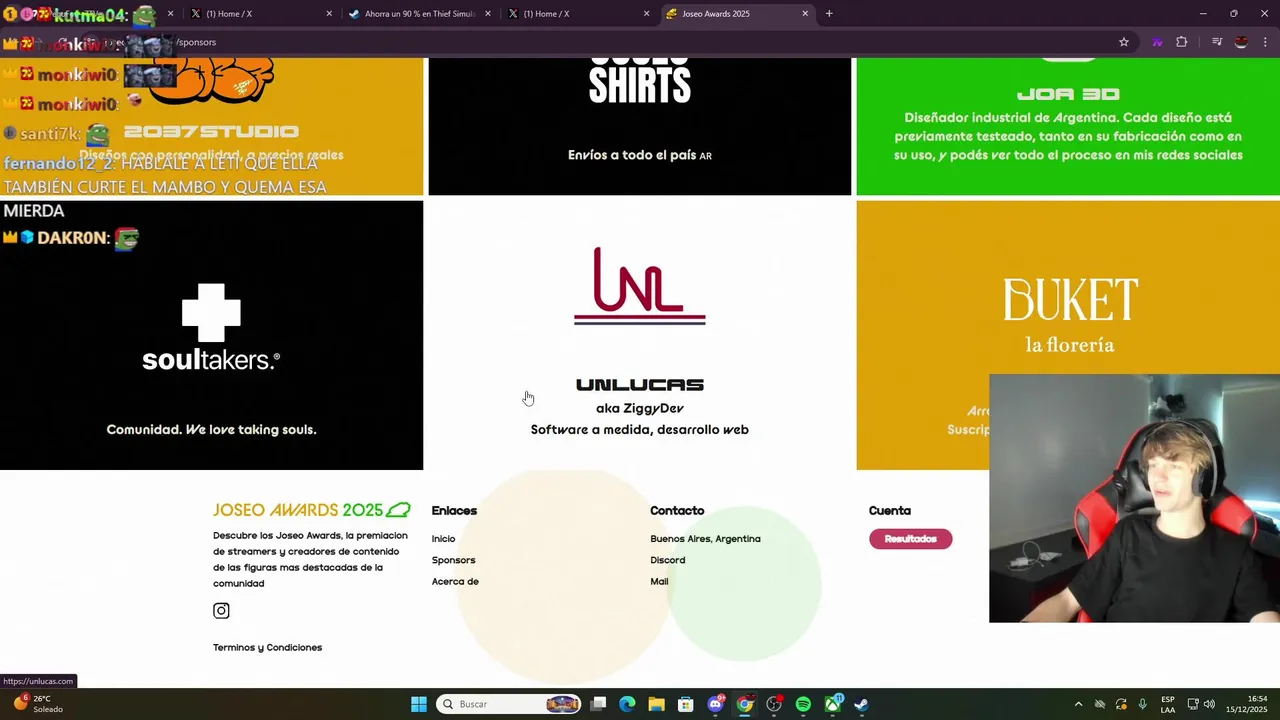Screen dimensions: 1280x720
Task: Open the Resultados button
Action: 910,539
